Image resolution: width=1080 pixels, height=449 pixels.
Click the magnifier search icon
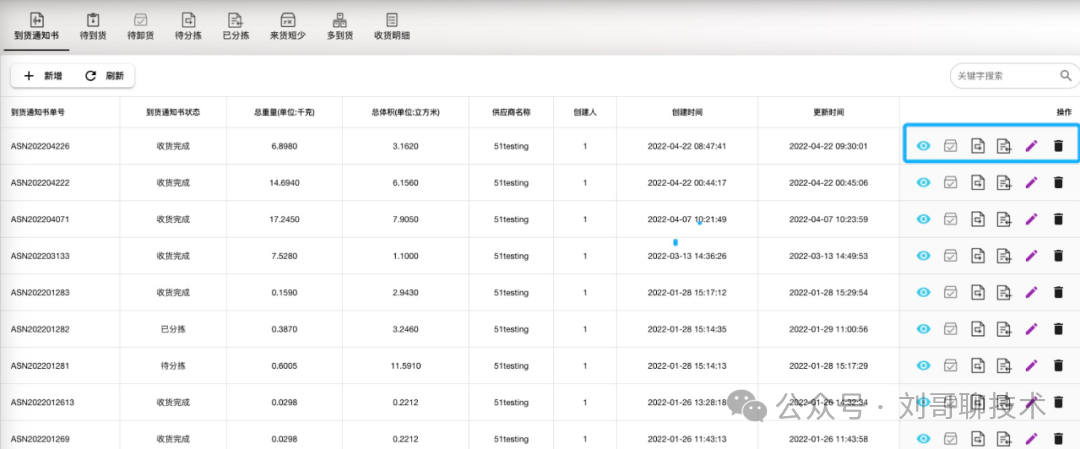[x=1066, y=76]
